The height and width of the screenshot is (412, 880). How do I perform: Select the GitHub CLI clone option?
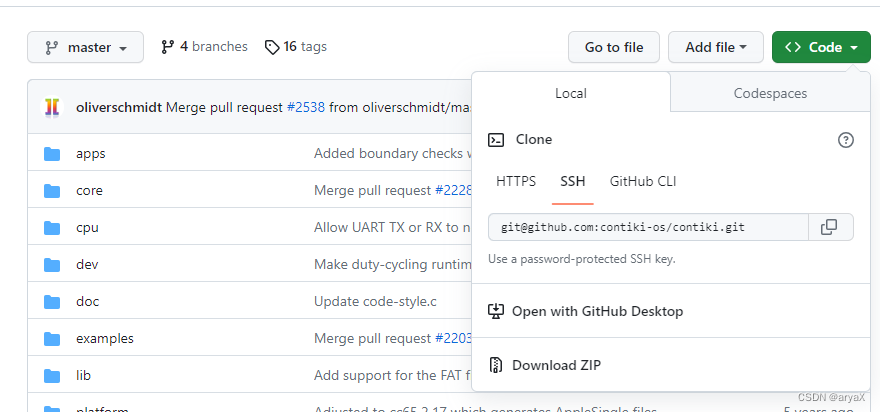643,181
